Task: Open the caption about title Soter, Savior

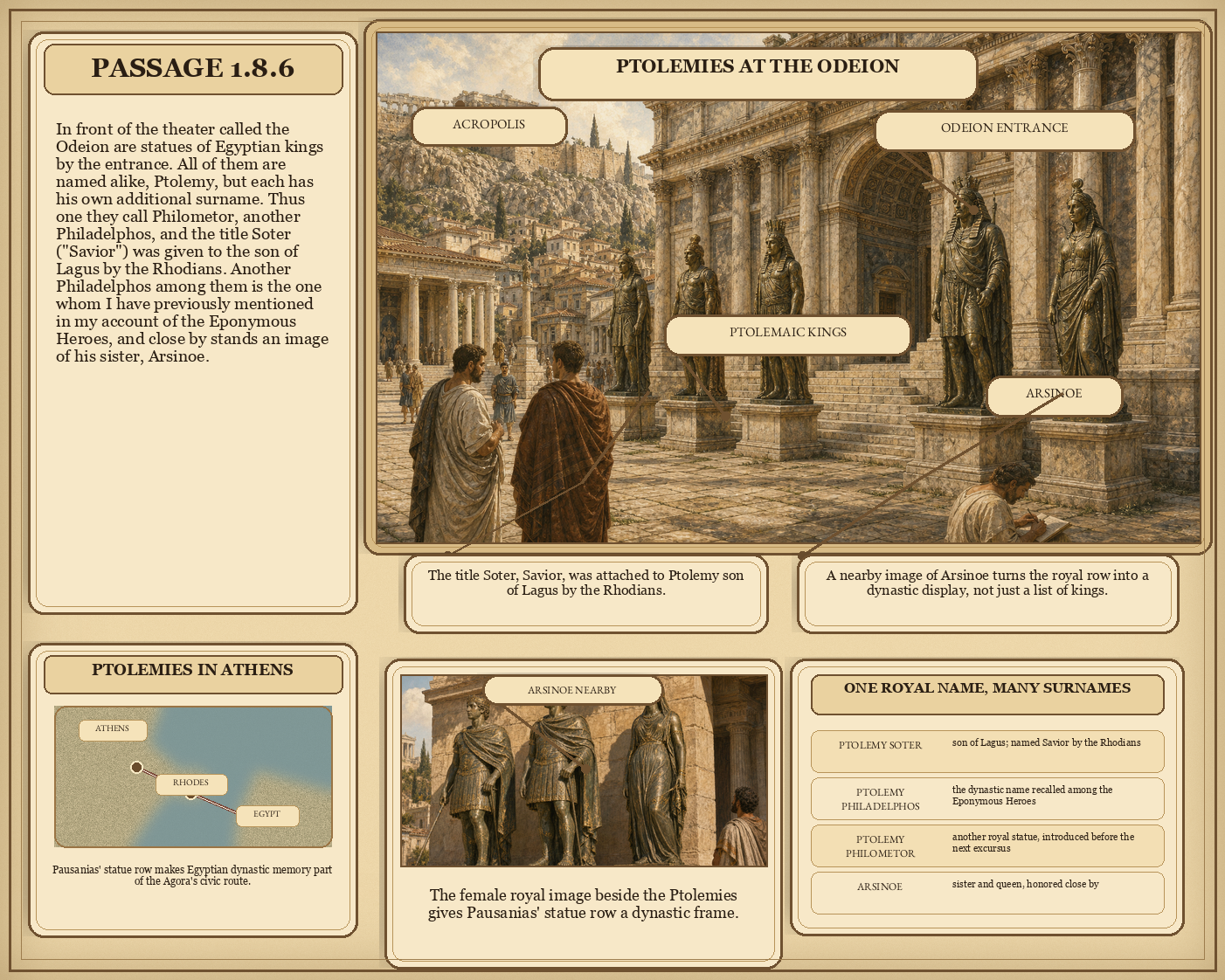Action: pyautogui.click(x=586, y=593)
